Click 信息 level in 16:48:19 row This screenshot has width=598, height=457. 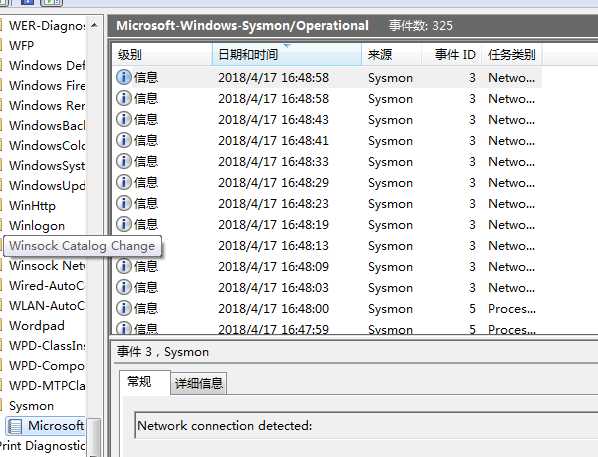pos(146,224)
